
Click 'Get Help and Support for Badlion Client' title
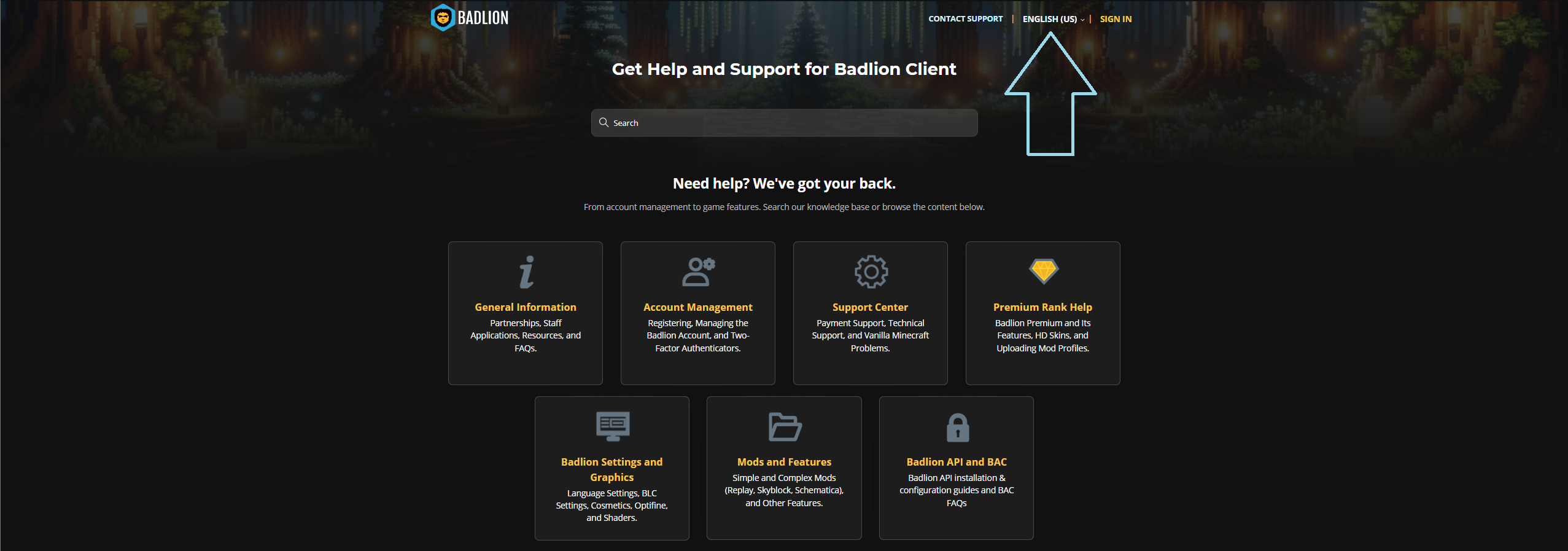pyautogui.click(x=784, y=69)
